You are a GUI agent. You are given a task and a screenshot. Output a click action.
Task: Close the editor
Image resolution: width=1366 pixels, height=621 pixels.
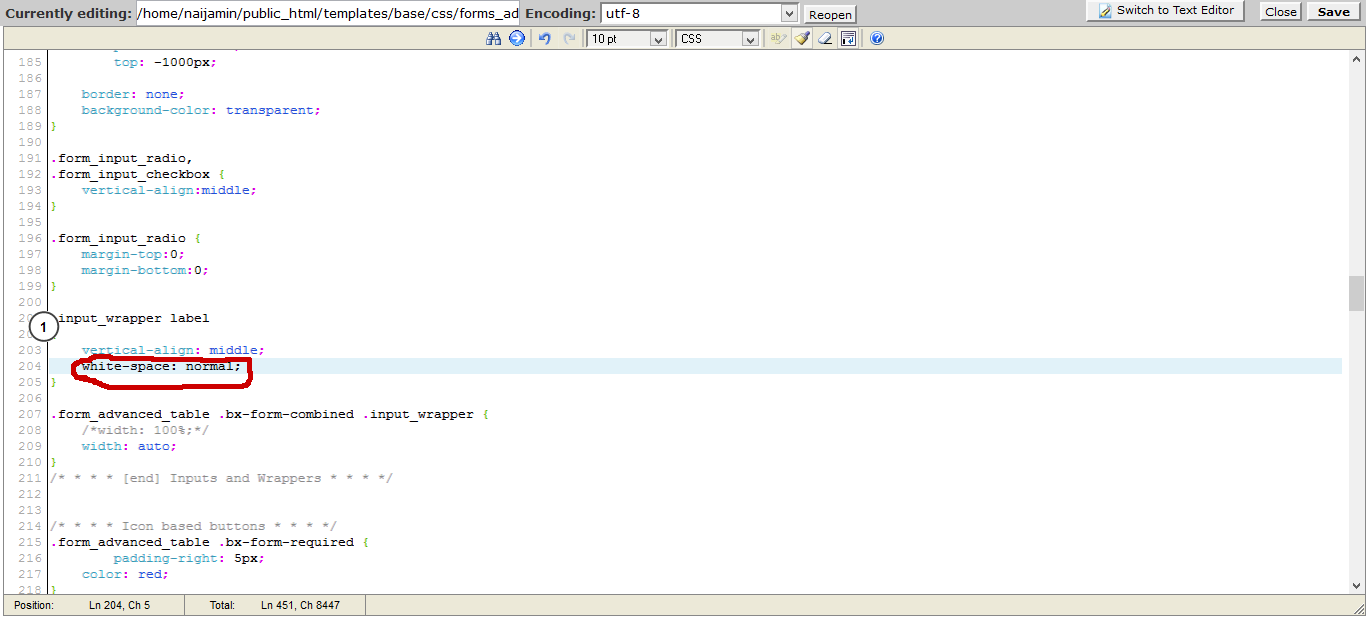(1280, 12)
